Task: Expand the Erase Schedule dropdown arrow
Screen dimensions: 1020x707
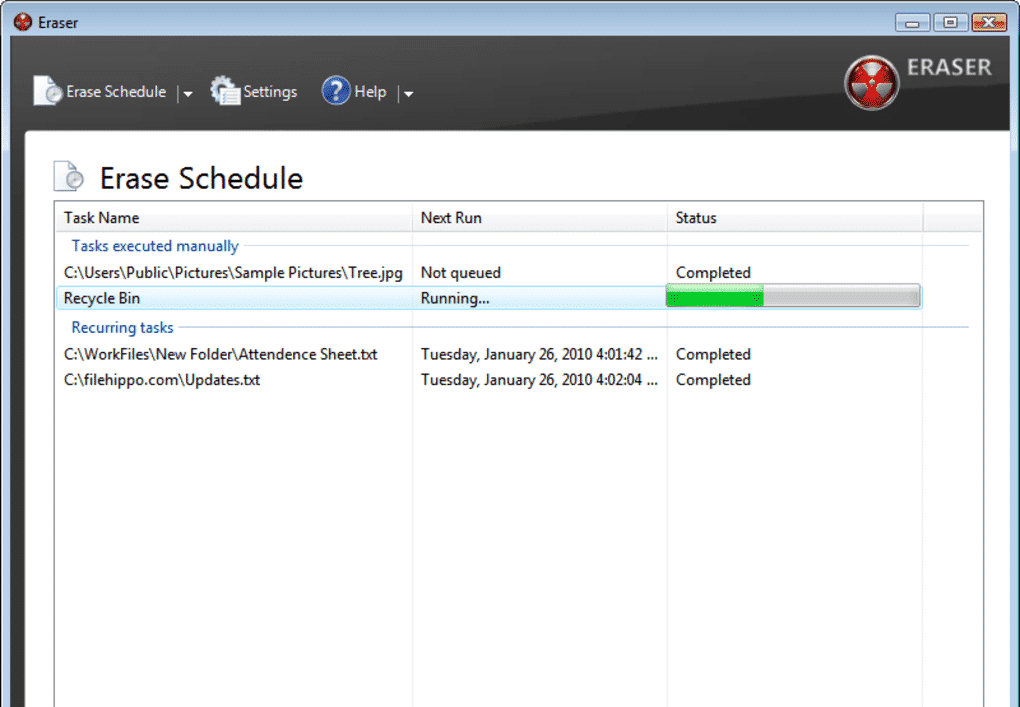Action: (x=187, y=94)
